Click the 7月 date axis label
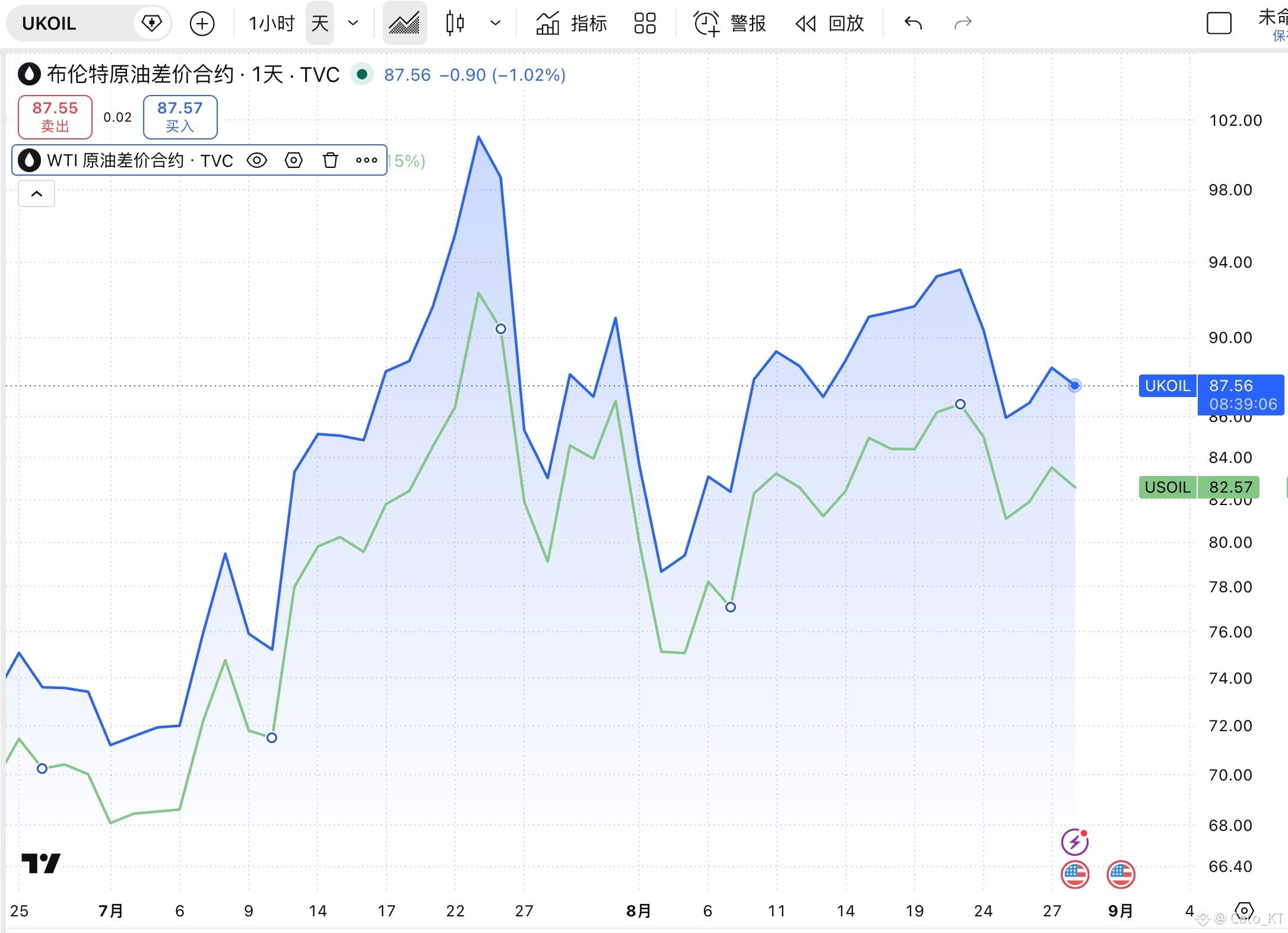Screen dimensions: 1288x933 click(111, 910)
